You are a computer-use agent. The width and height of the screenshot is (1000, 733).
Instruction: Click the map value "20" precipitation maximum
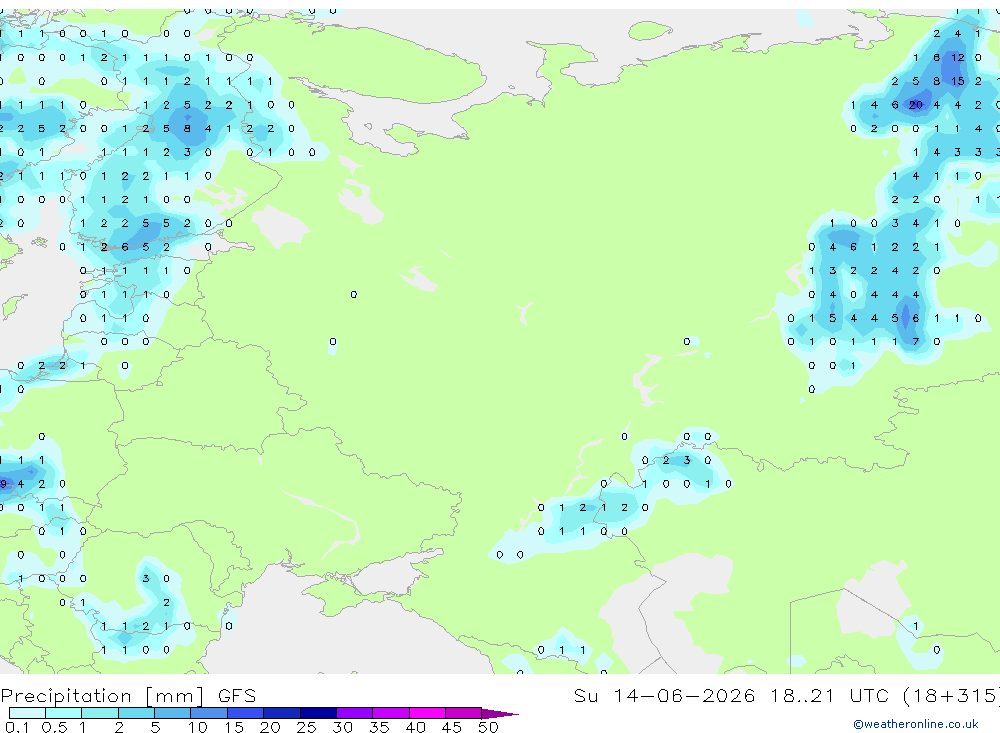pyautogui.click(x=916, y=105)
